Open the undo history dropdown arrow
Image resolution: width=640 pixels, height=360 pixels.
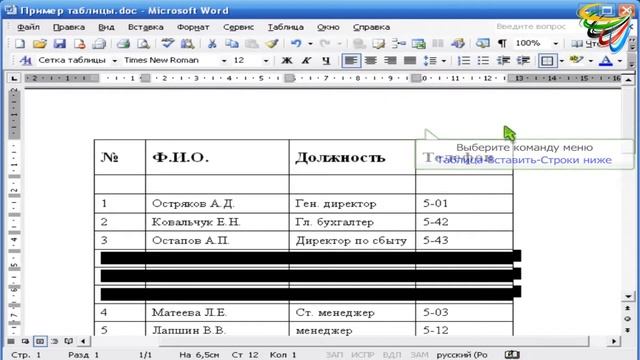coord(310,43)
